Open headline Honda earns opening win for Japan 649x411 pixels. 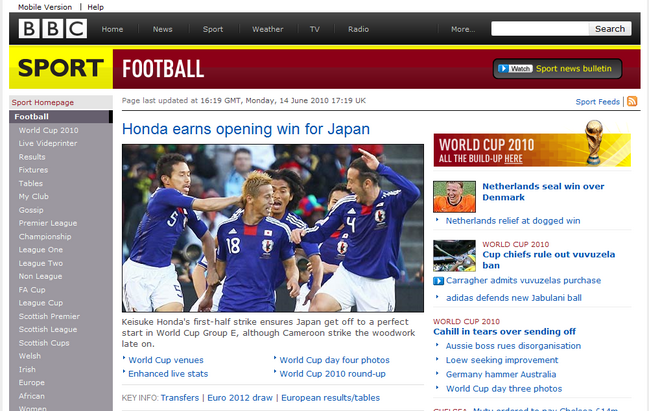[246, 129]
